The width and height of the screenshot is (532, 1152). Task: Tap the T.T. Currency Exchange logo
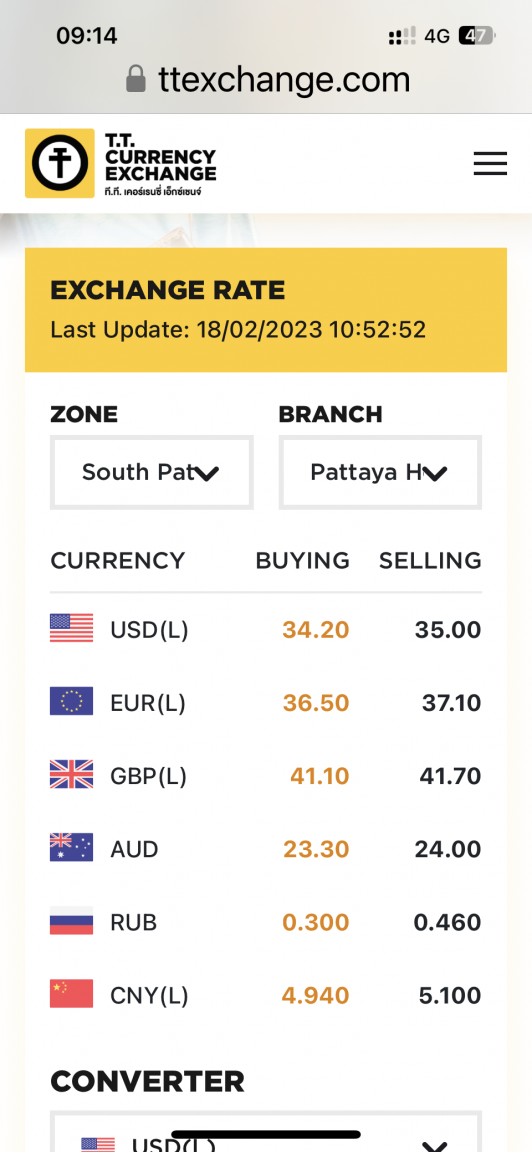tap(121, 163)
